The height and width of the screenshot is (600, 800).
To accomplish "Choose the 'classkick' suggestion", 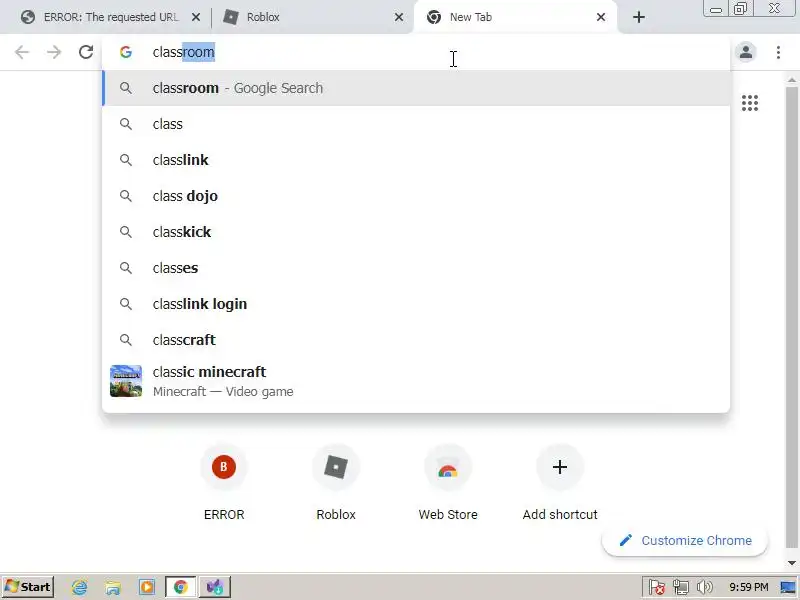I will (x=416, y=232).
